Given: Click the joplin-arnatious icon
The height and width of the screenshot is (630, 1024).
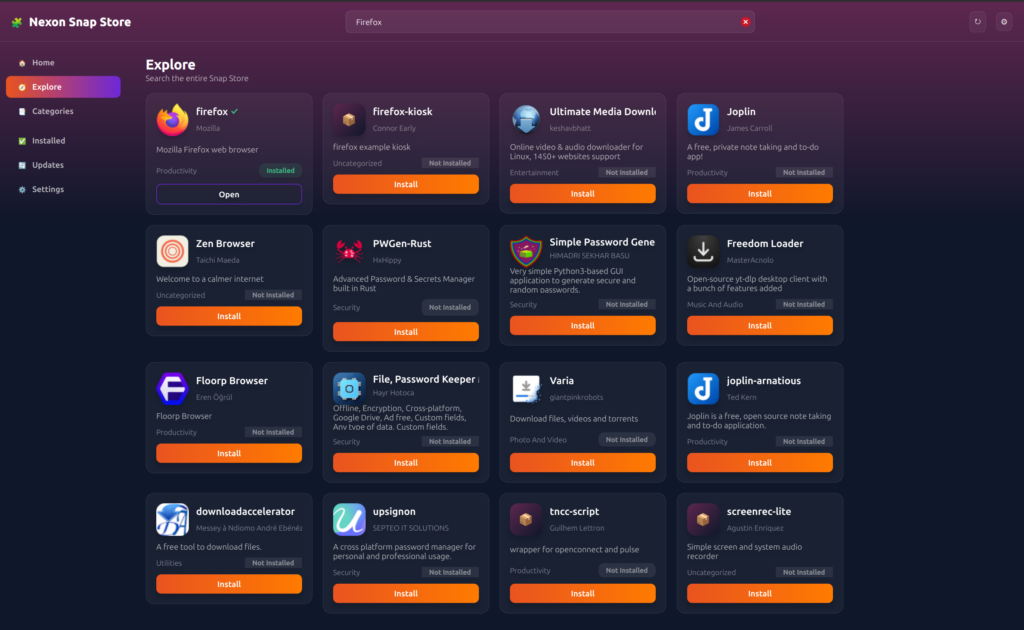Looking at the screenshot, I should (x=703, y=388).
